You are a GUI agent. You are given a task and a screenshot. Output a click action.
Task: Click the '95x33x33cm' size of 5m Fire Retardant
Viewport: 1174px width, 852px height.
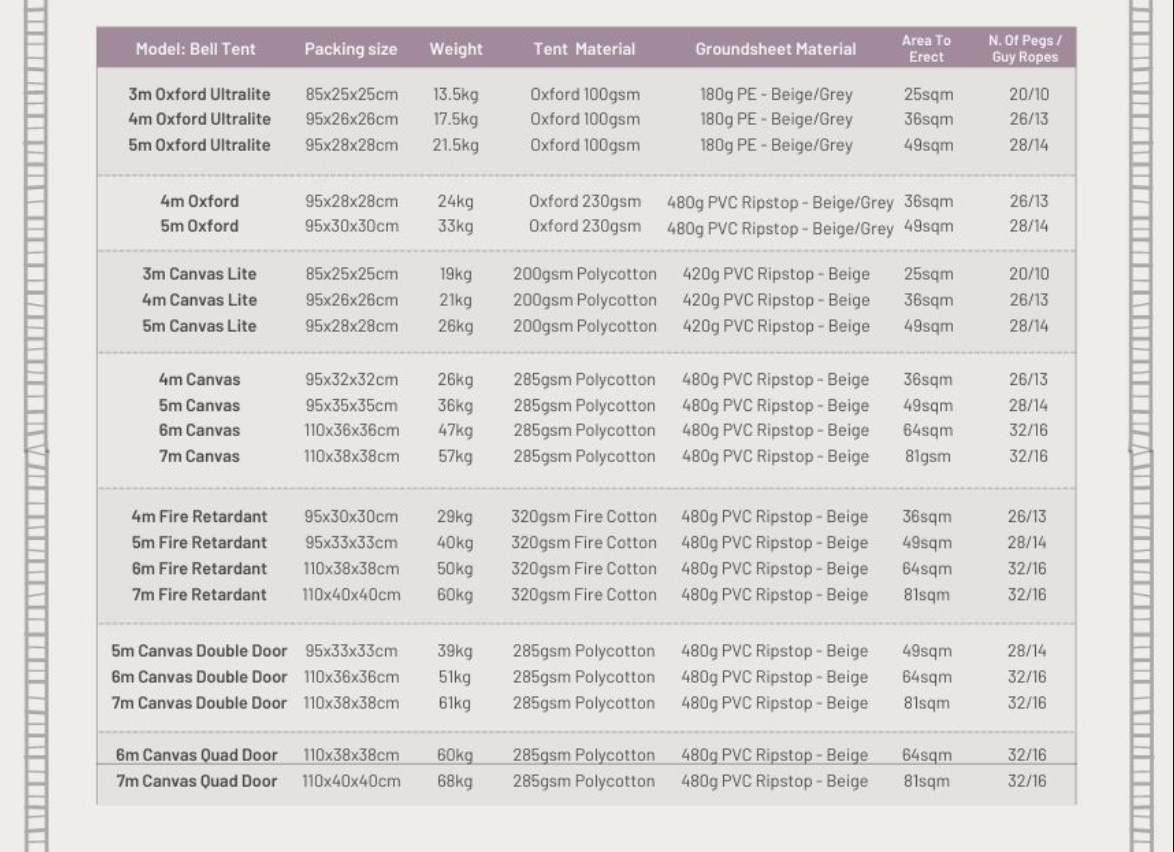[351, 543]
